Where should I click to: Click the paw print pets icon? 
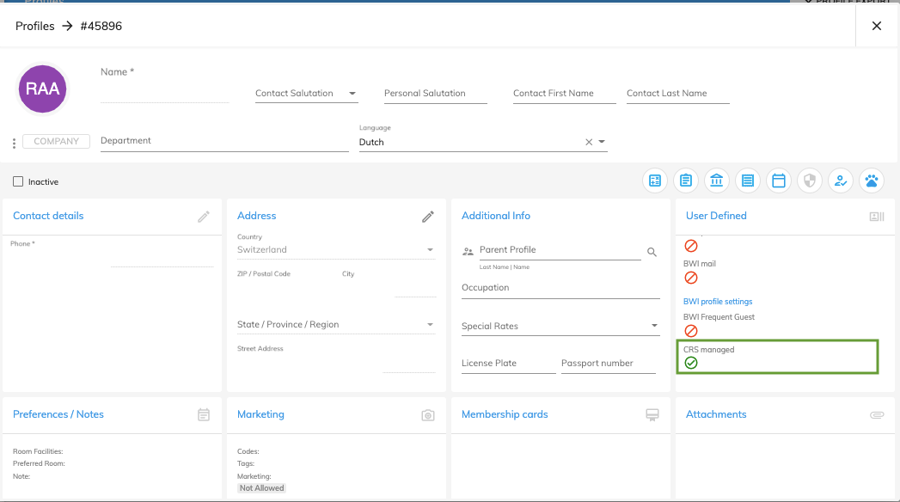point(872,181)
